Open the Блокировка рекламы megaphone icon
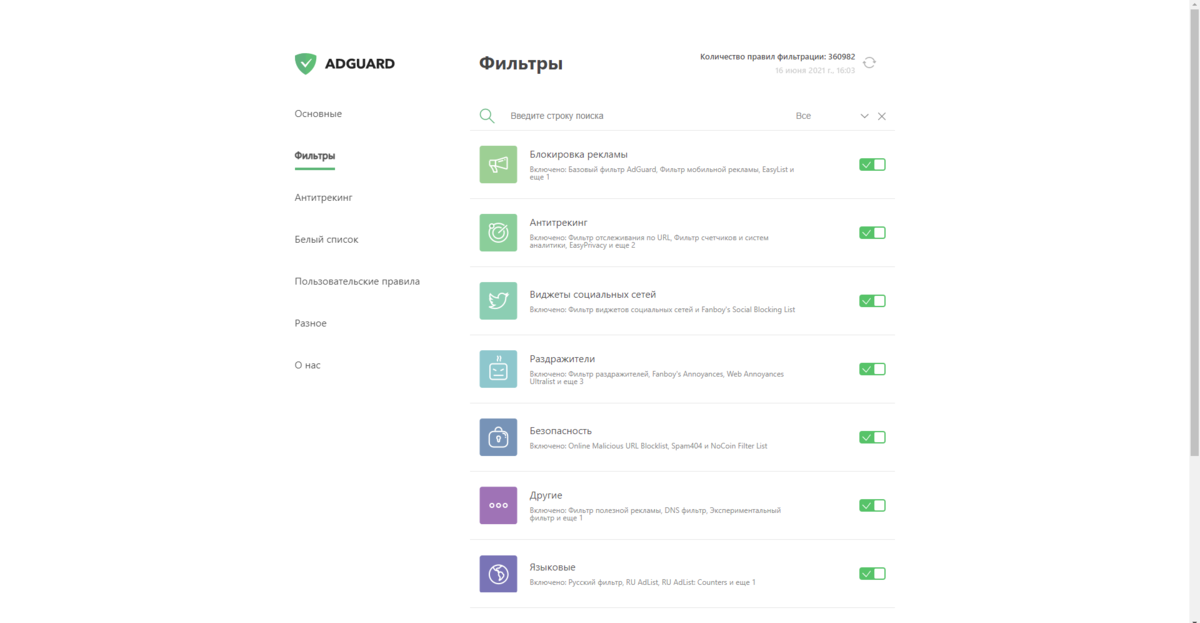Image resolution: width=1200 pixels, height=623 pixels. point(498,164)
